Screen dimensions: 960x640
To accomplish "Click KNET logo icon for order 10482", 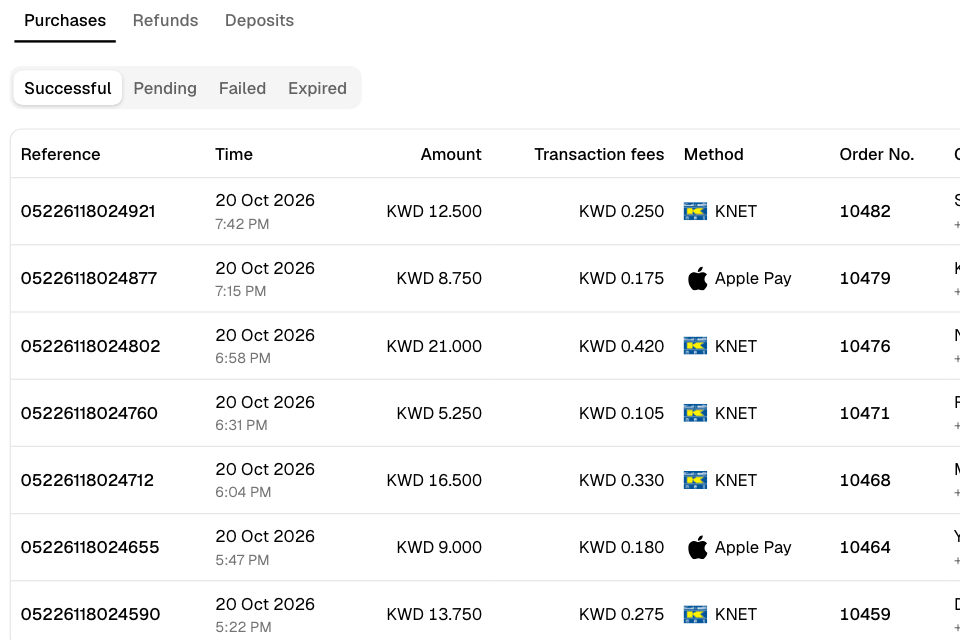I will click(x=695, y=211).
